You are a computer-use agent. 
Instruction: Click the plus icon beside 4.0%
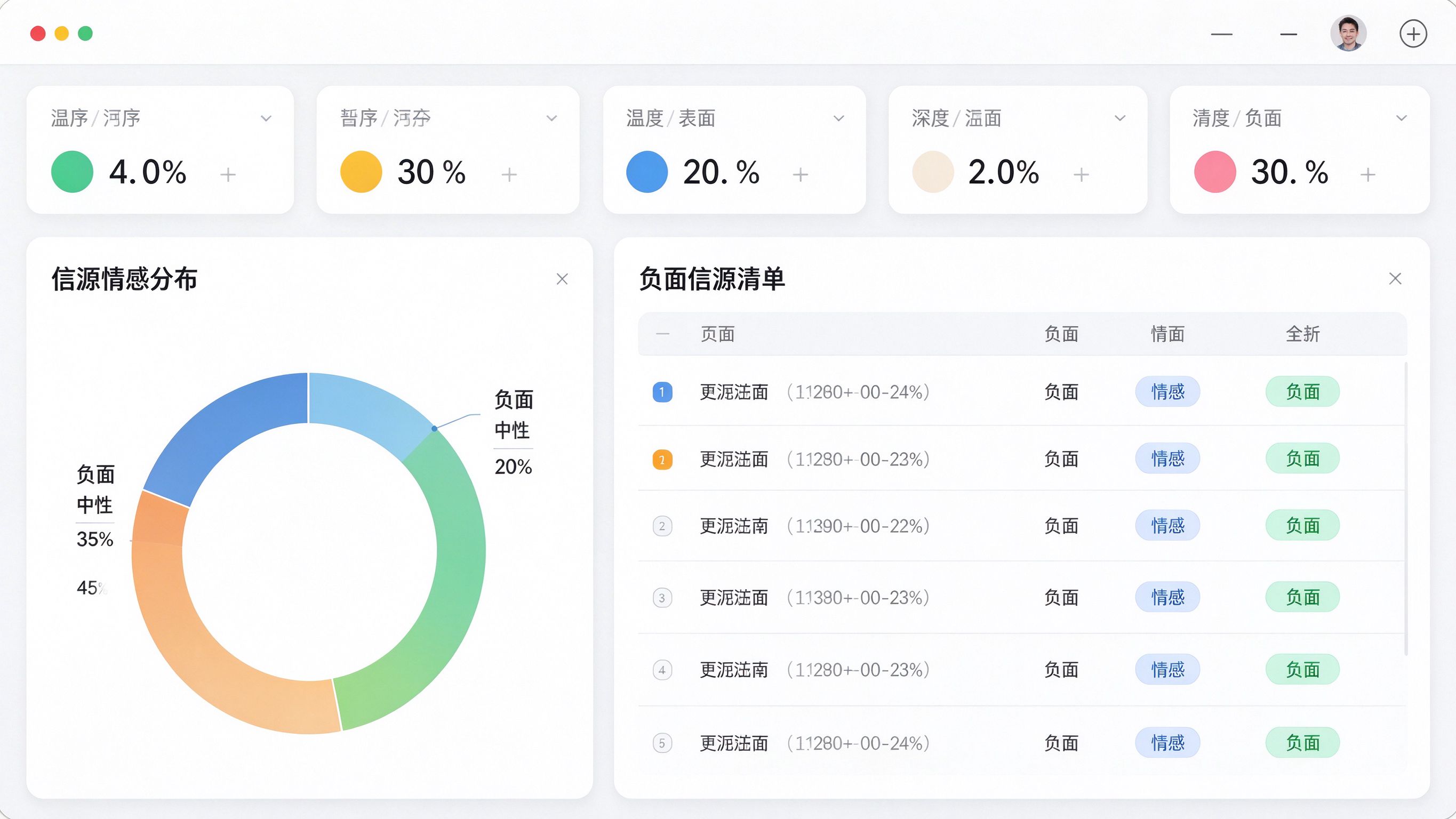[228, 175]
